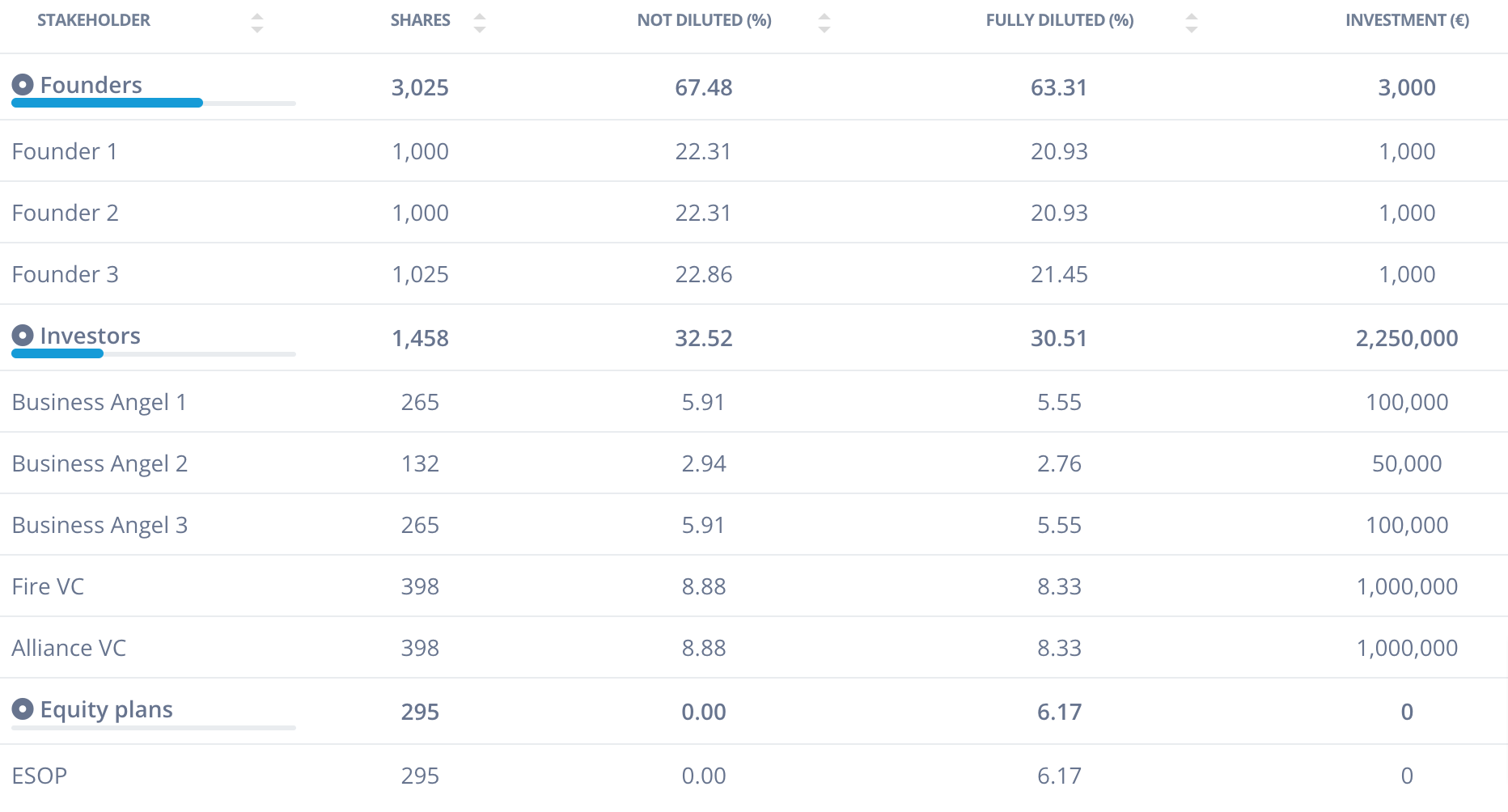Sort by Stakeholder using sort arrows
The height and width of the screenshot is (812, 1508).
pos(257,23)
